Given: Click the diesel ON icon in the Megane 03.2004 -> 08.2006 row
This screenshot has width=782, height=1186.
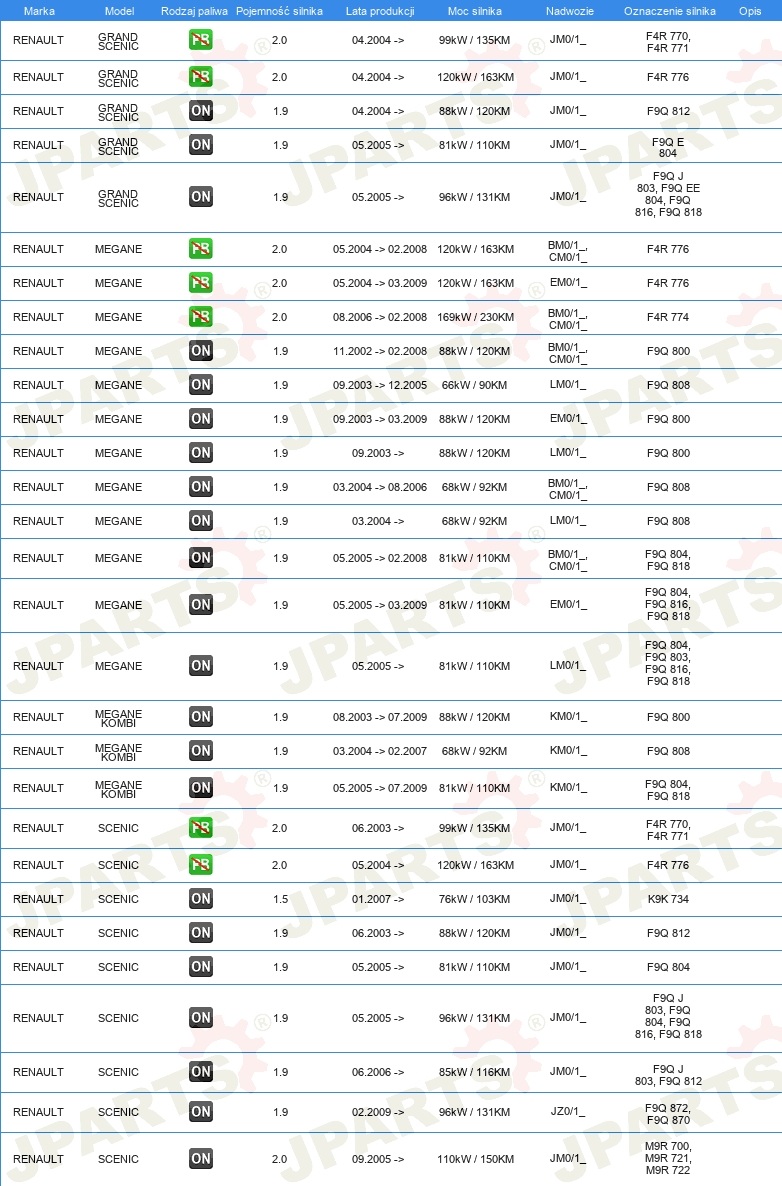Looking at the screenshot, I should [x=200, y=487].
